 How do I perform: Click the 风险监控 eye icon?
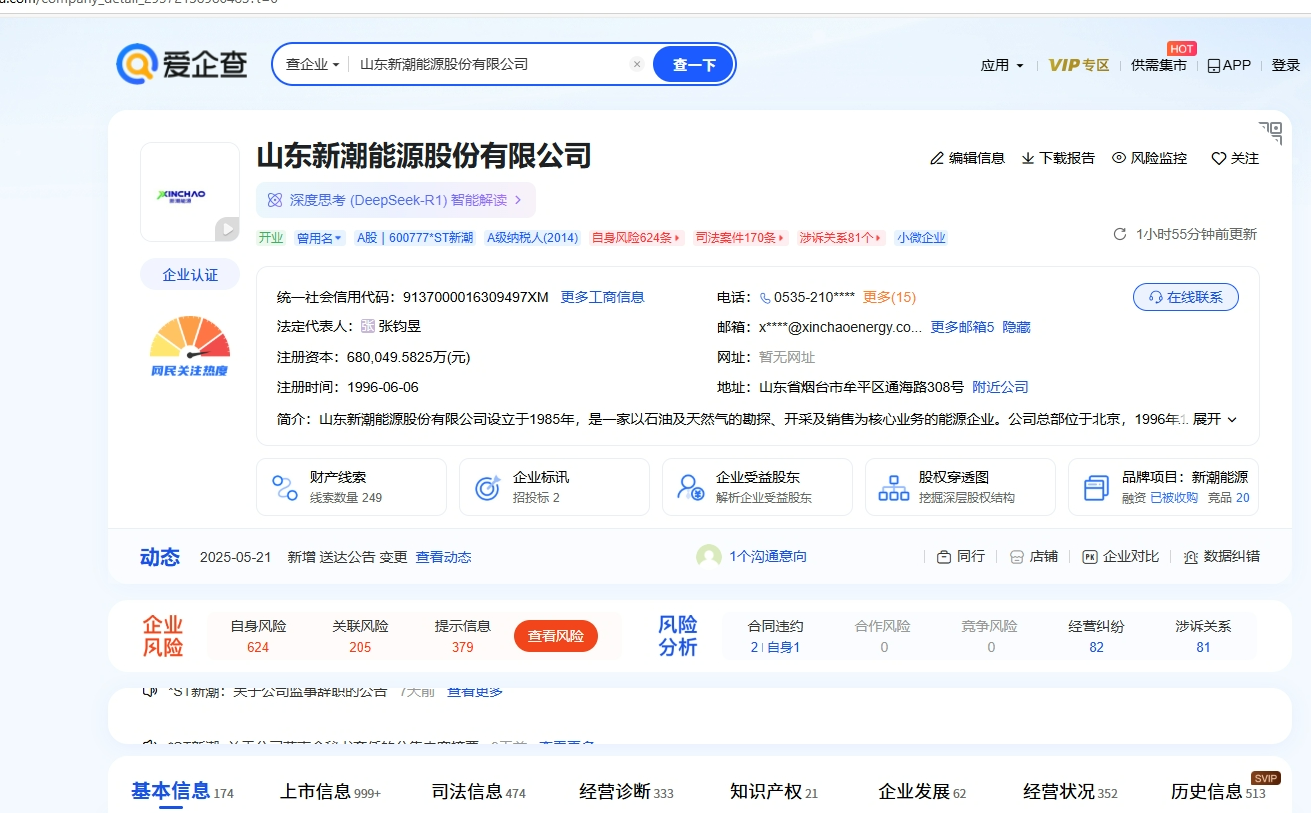coord(1119,158)
